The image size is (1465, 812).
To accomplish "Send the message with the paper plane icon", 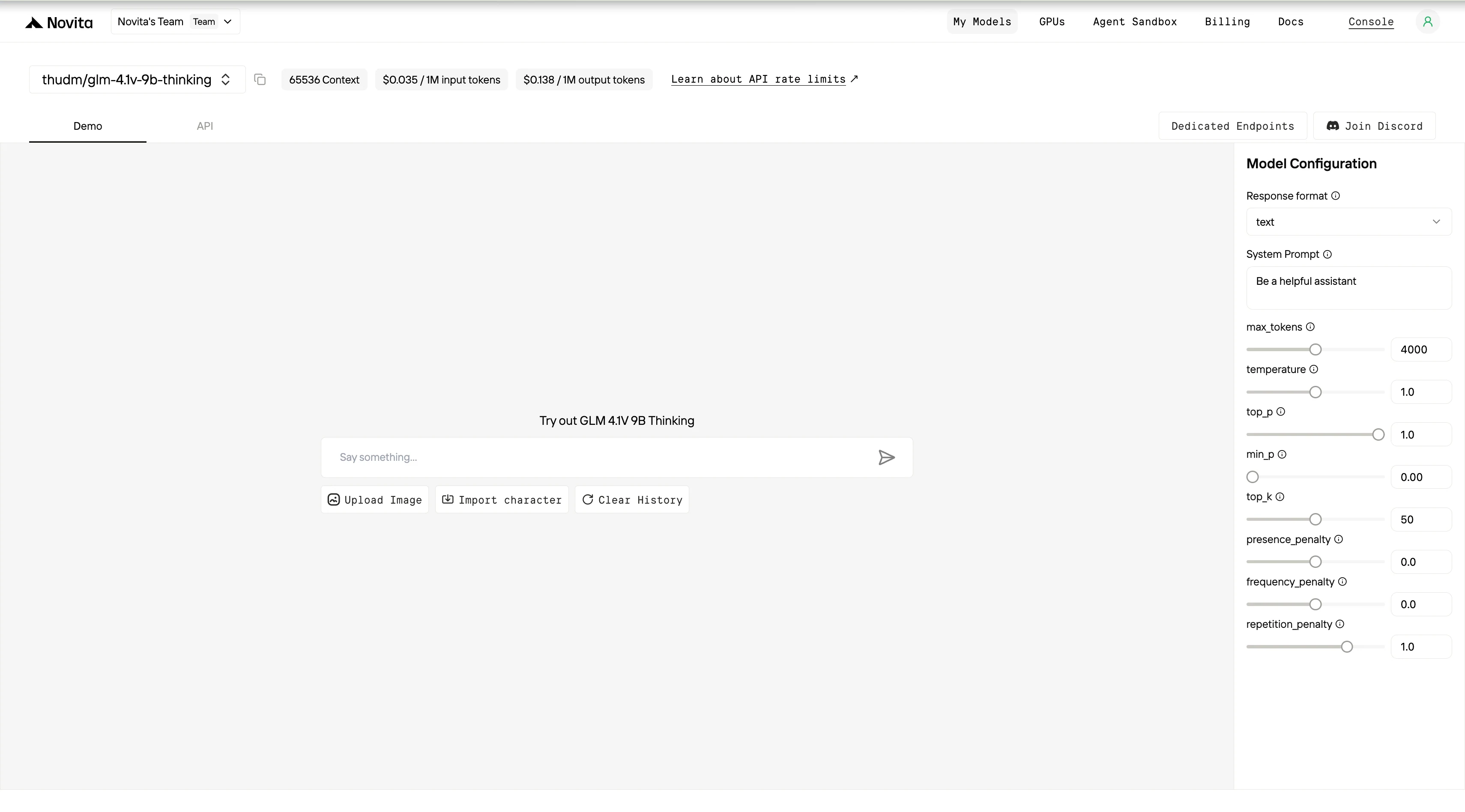I will [x=886, y=457].
